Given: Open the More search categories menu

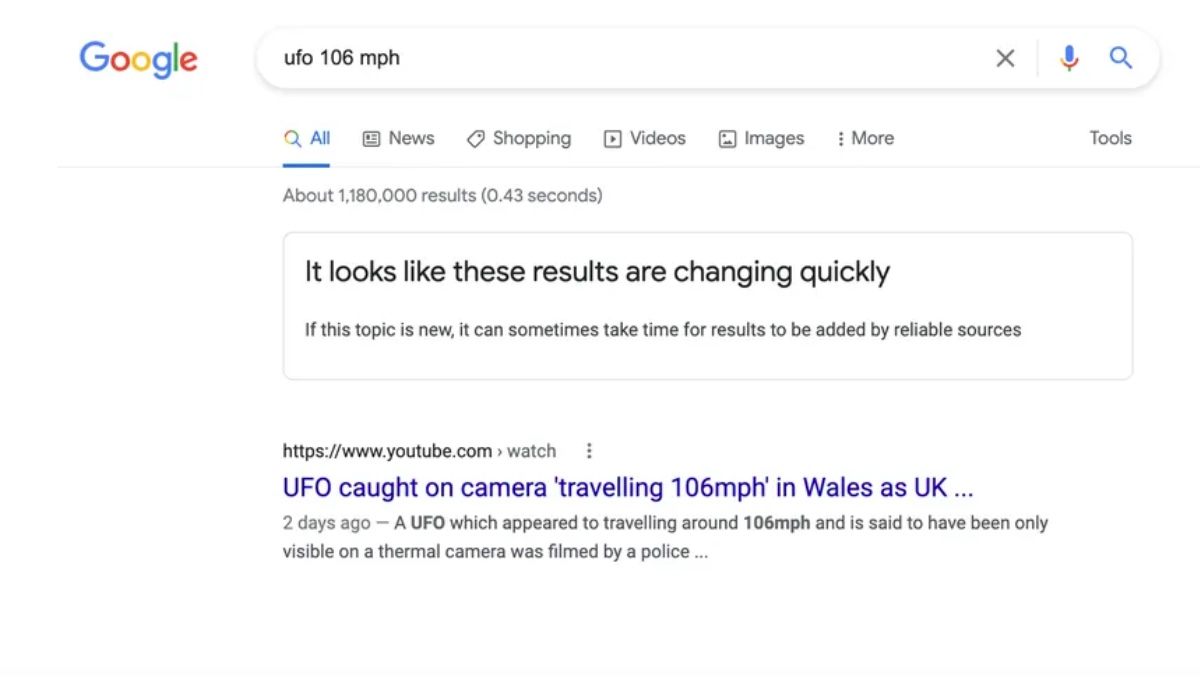Looking at the screenshot, I should coord(864,138).
